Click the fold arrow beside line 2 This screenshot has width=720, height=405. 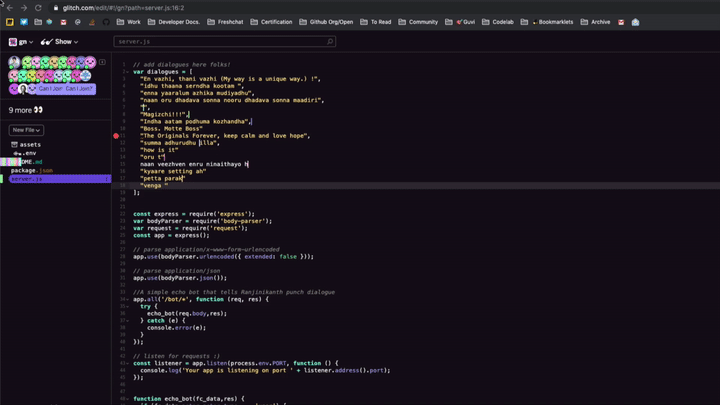pyautogui.click(x=126, y=72)
